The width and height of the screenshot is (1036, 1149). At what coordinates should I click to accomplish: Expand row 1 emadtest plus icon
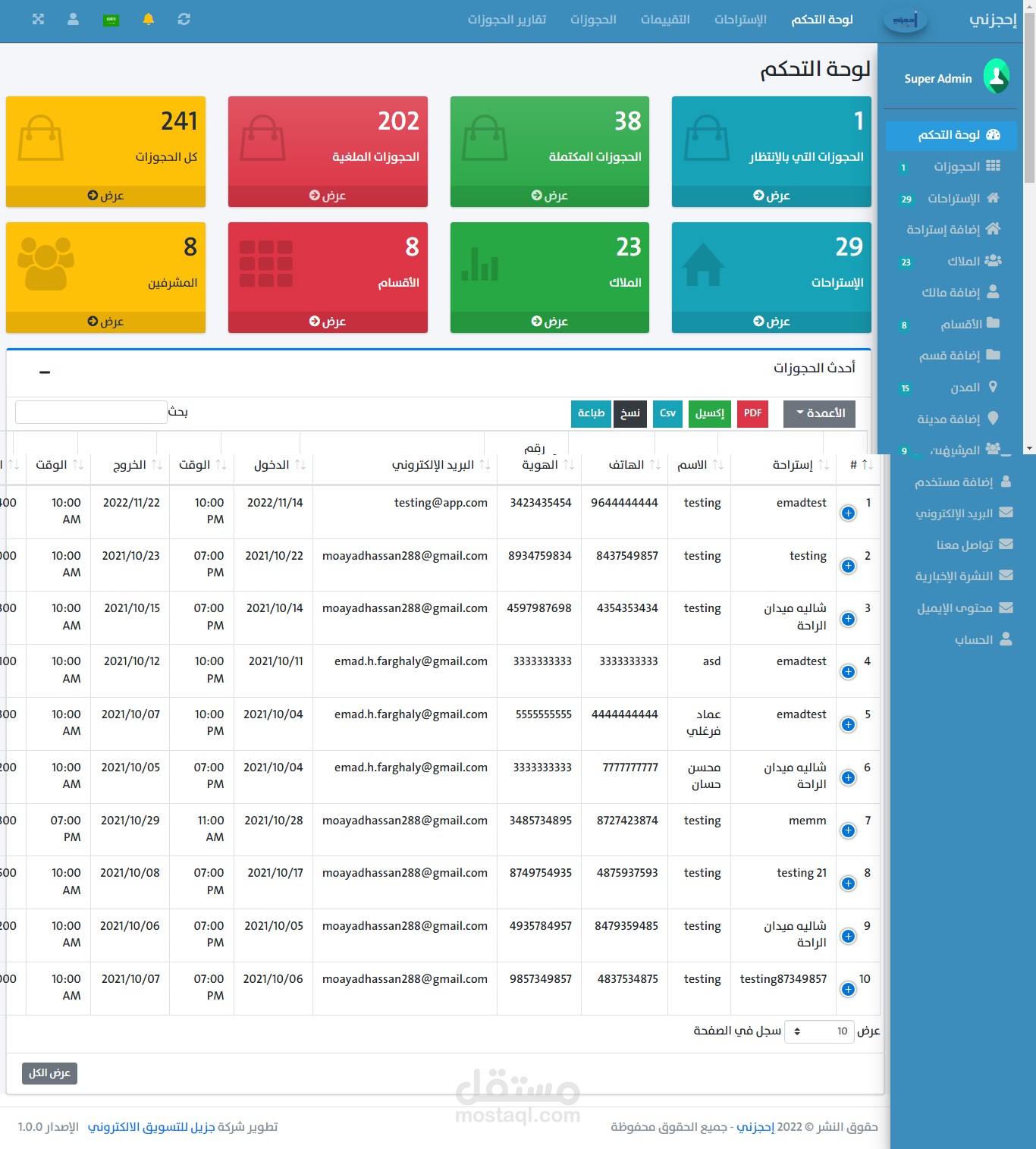pos(848,513)
